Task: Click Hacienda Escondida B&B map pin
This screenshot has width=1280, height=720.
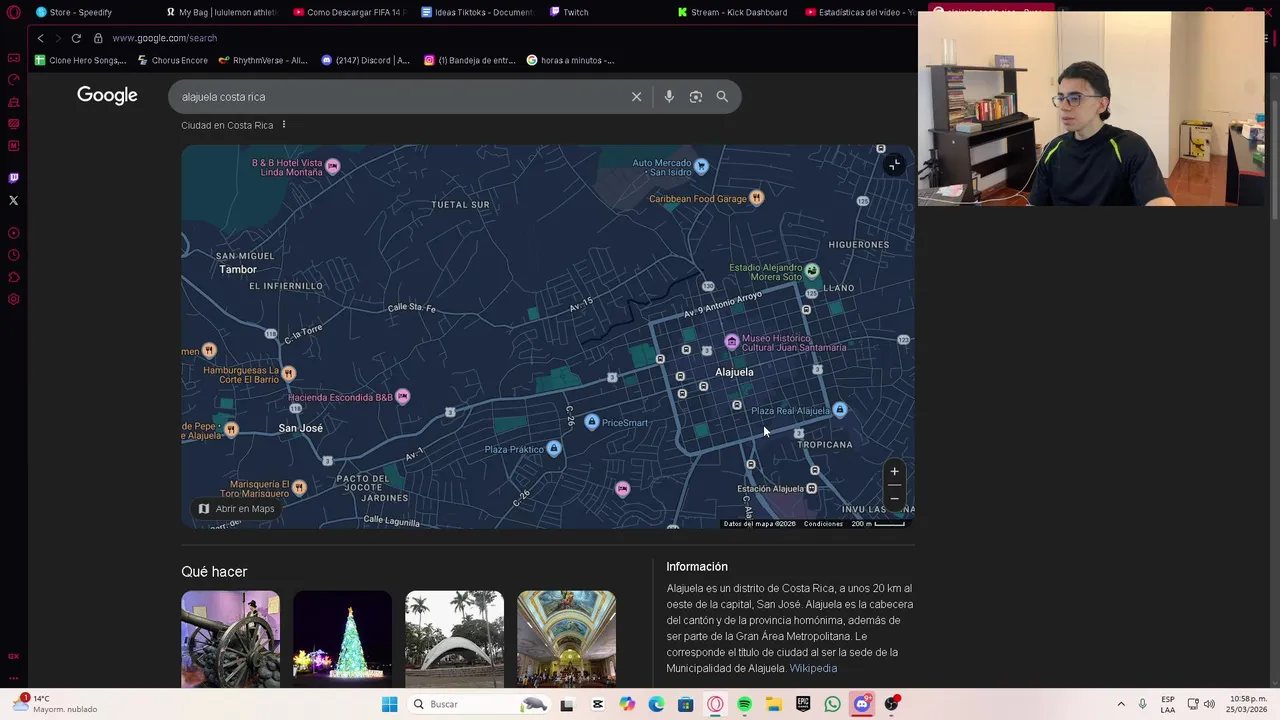Action: coord(402,397)
